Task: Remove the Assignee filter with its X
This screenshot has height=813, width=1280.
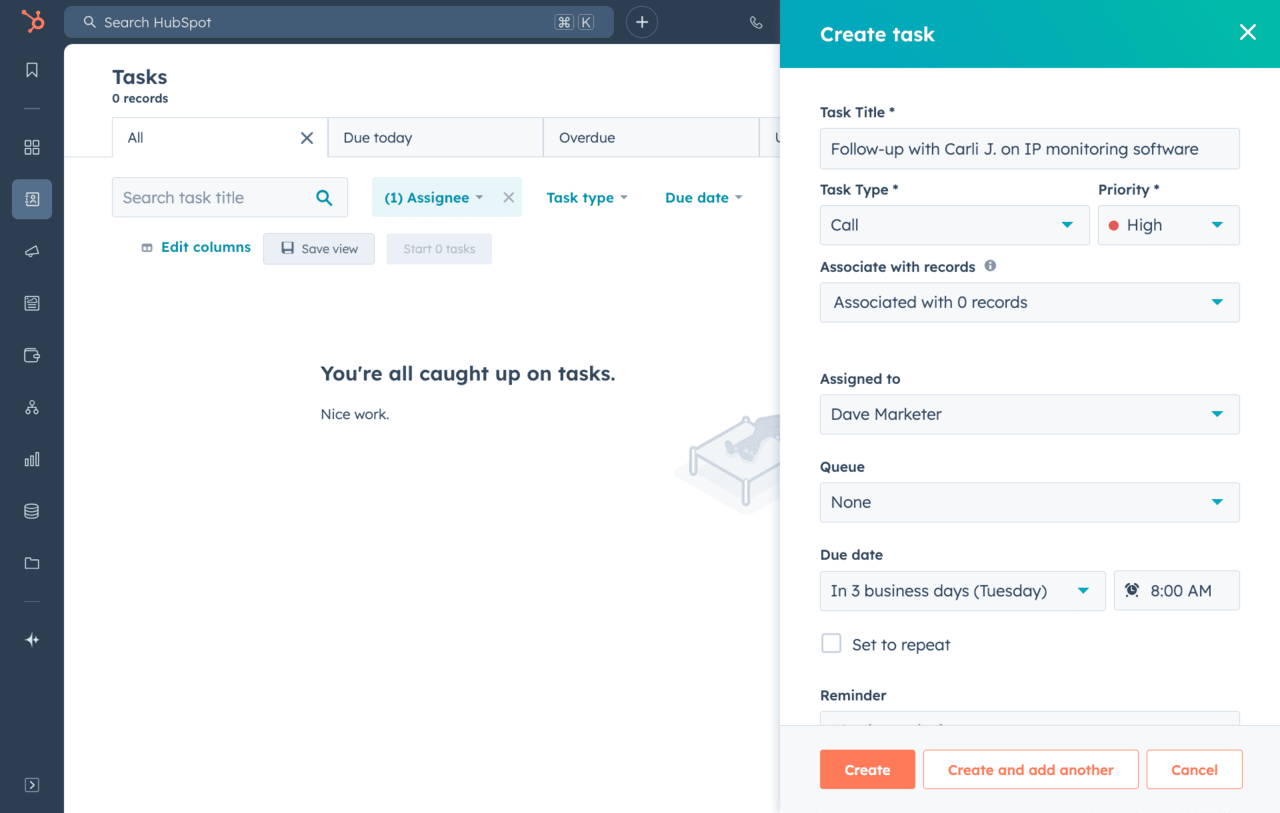Action: click(509, 198)
